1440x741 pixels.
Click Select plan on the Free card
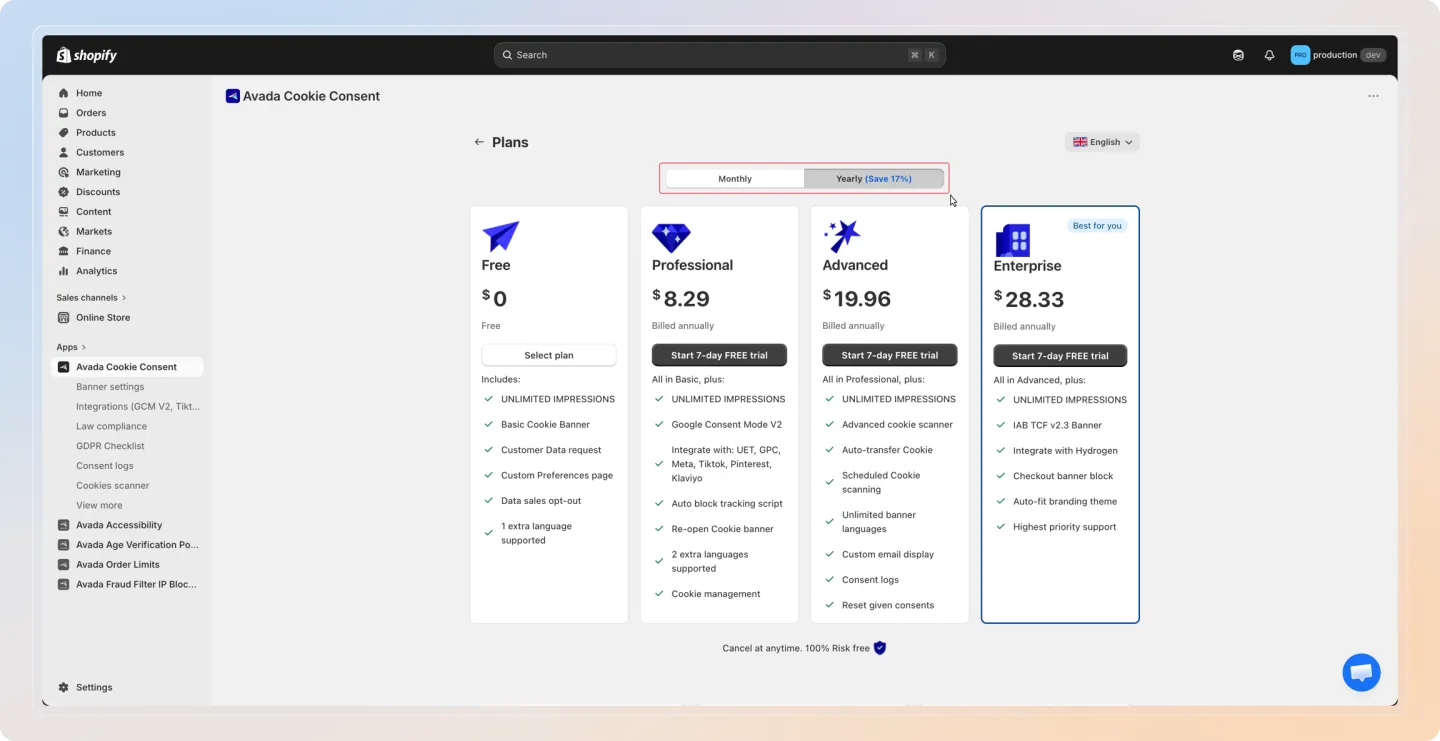(x=549, y=355)
